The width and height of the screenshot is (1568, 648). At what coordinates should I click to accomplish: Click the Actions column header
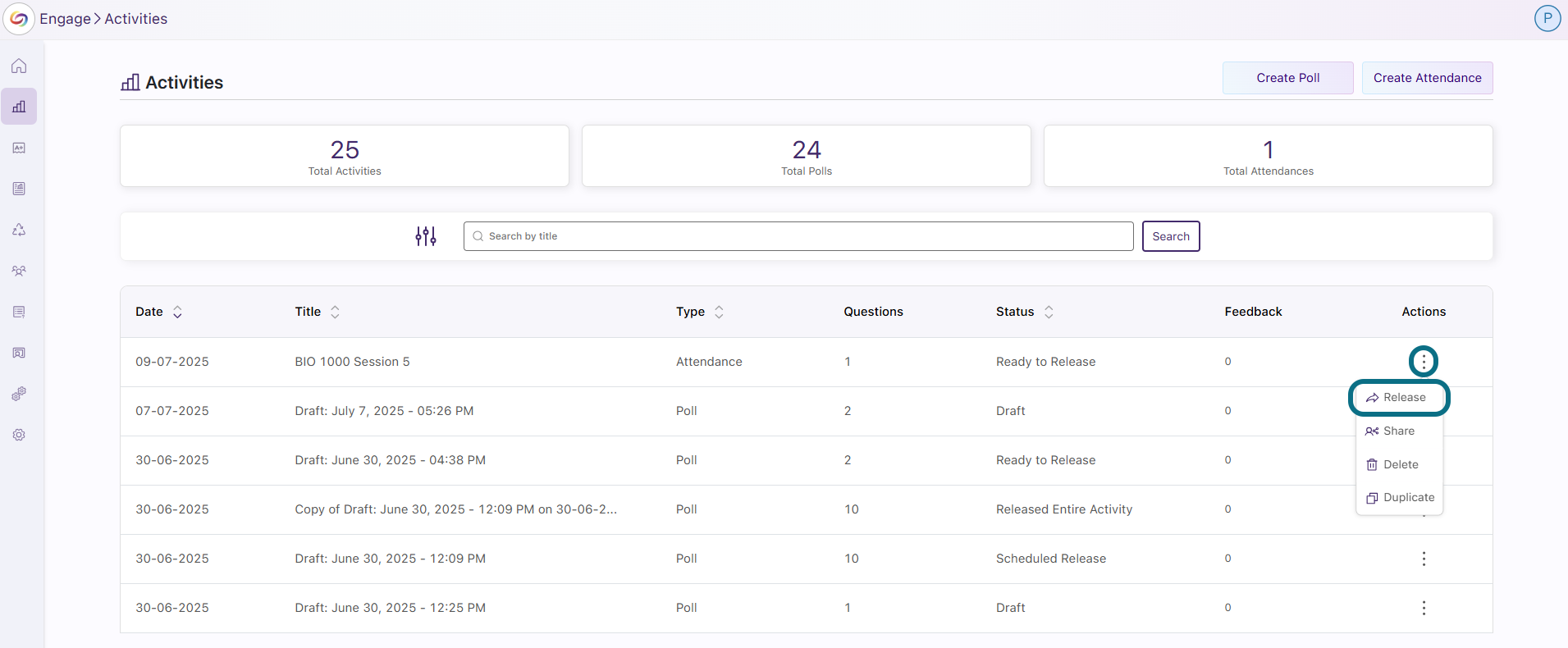click(1424, 312)
